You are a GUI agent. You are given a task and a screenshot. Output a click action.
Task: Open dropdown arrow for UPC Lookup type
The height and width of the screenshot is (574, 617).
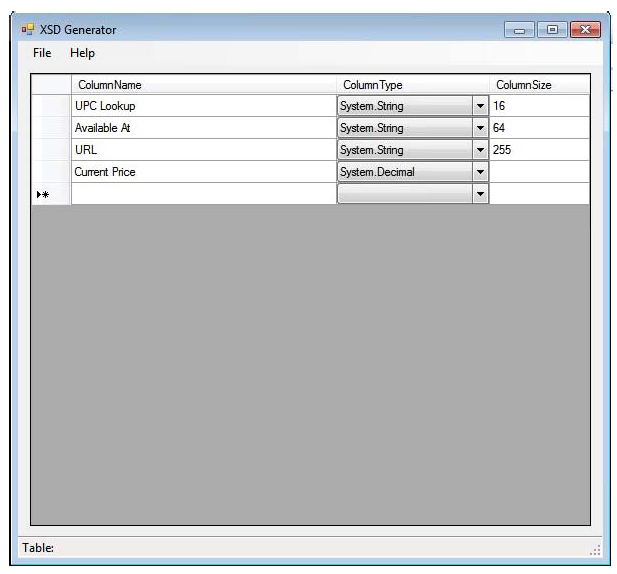(480, 106)
